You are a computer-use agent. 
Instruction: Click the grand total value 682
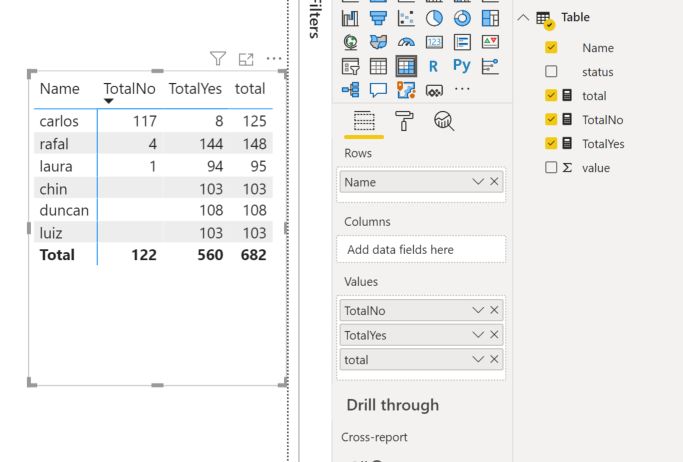click(x=254, y=255)
